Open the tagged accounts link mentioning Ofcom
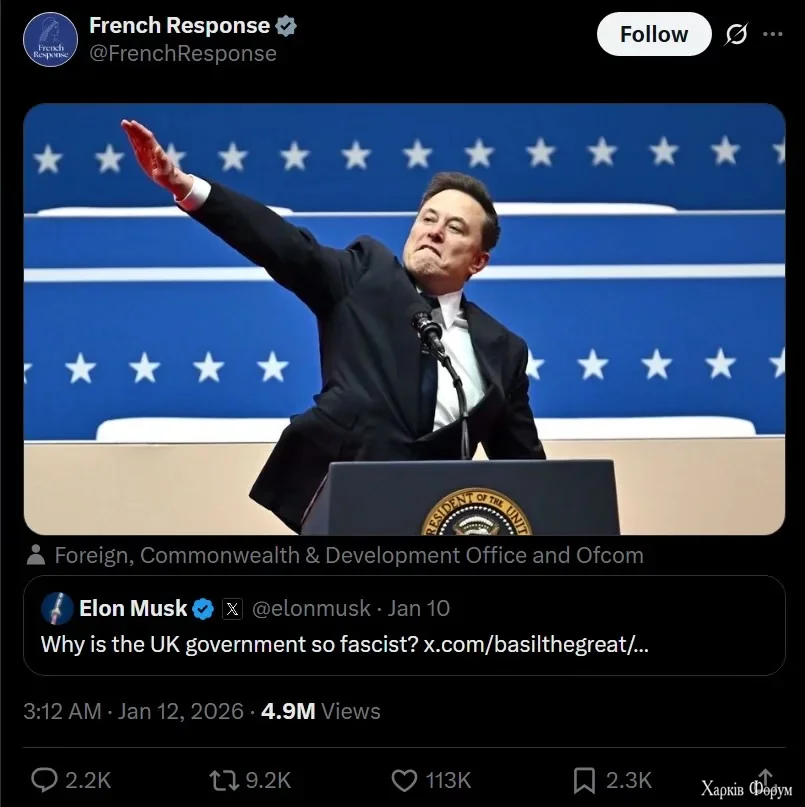805x807 pixels. pos(348,555)
